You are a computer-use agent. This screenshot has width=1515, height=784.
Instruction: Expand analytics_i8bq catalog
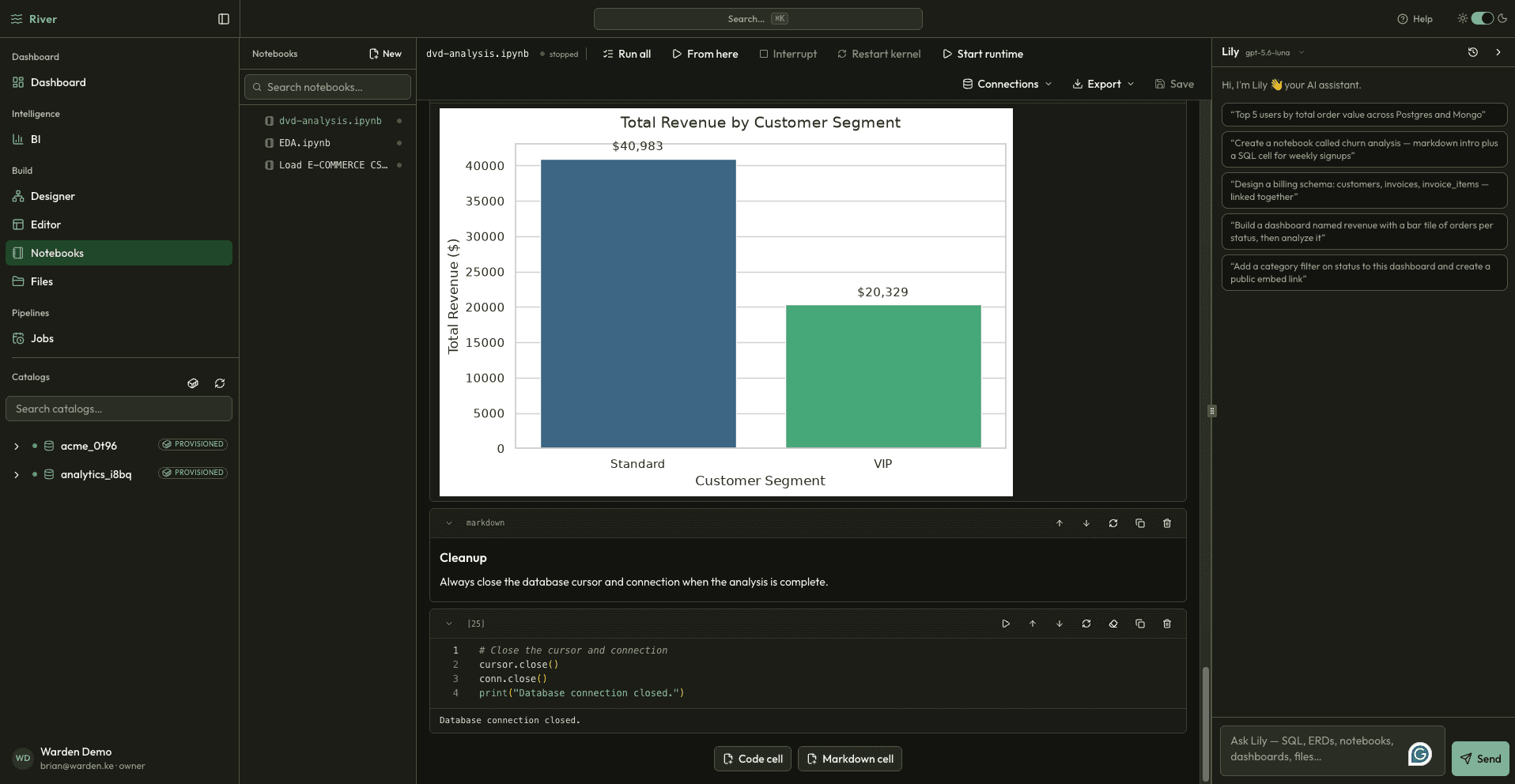(x=17, y=475)
